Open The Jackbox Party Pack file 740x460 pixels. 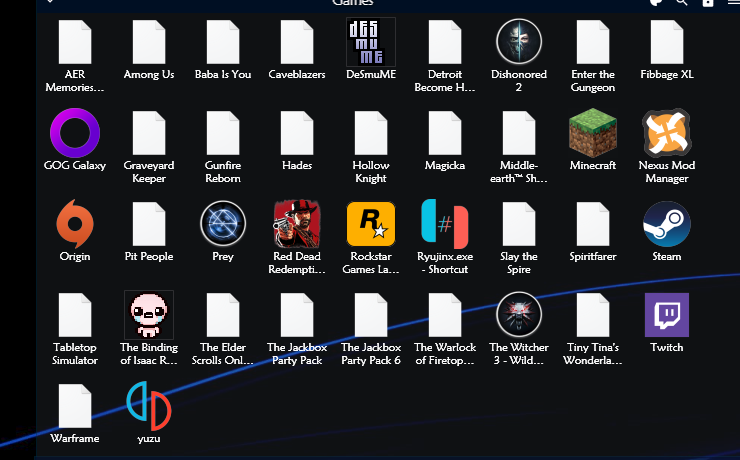[297, 315]
